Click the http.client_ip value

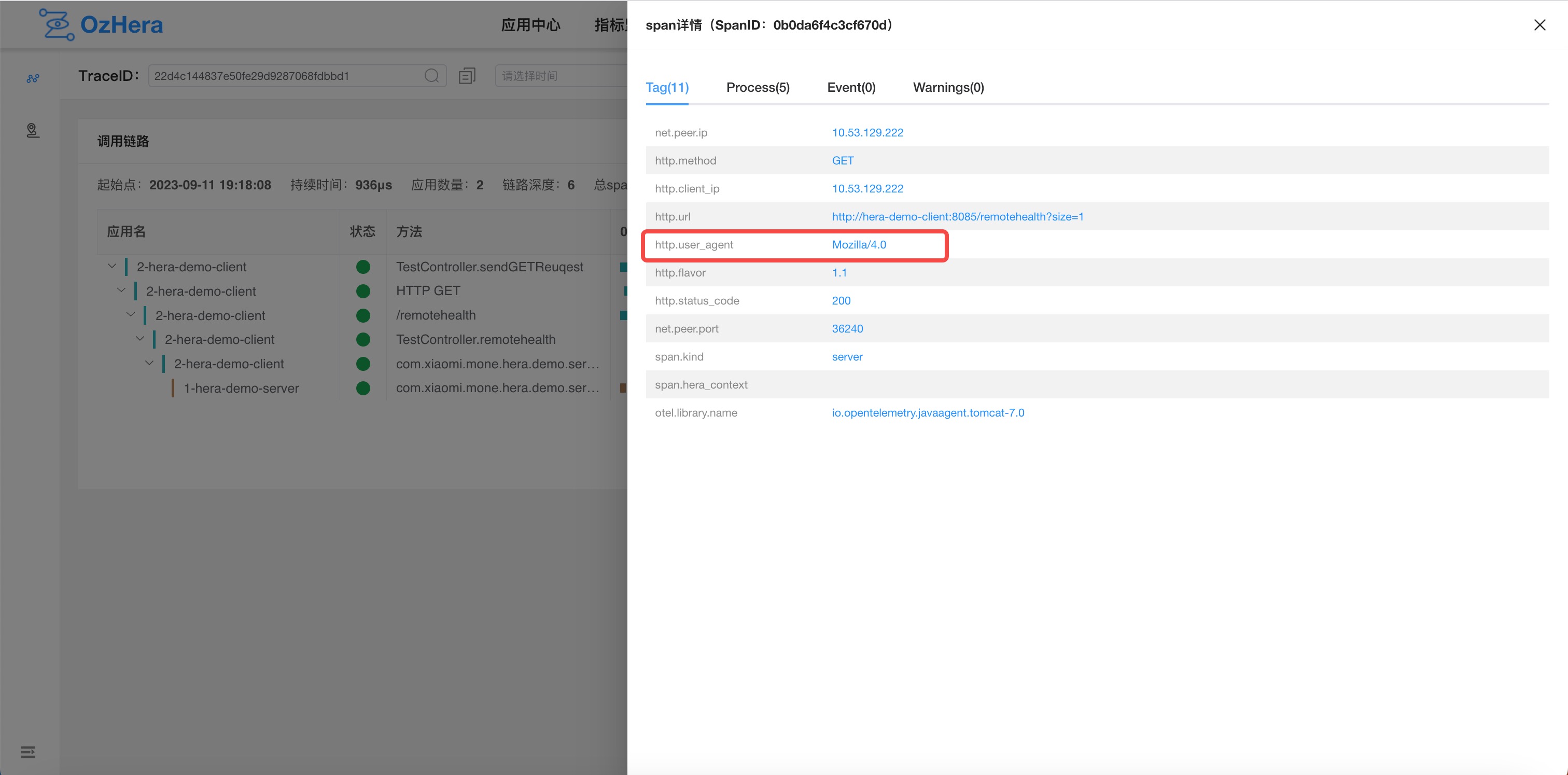point(867,189)
